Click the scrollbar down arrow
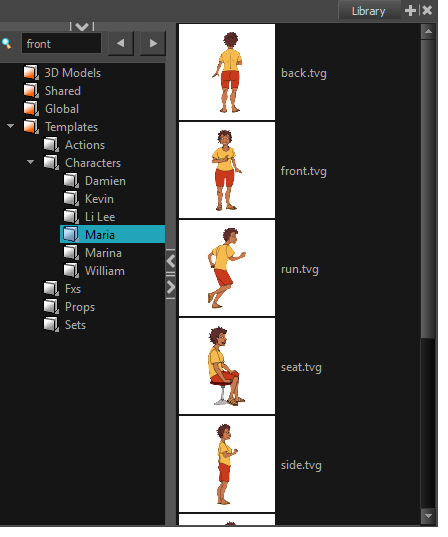This screenshot has width=448, height=537. (x=428, y=515)
